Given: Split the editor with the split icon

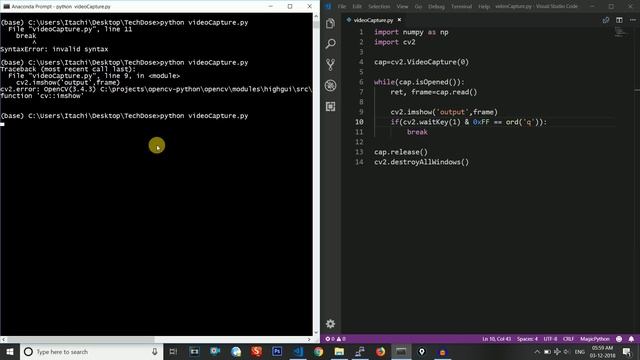Looking at the screenshot, I should coord(619,20).
